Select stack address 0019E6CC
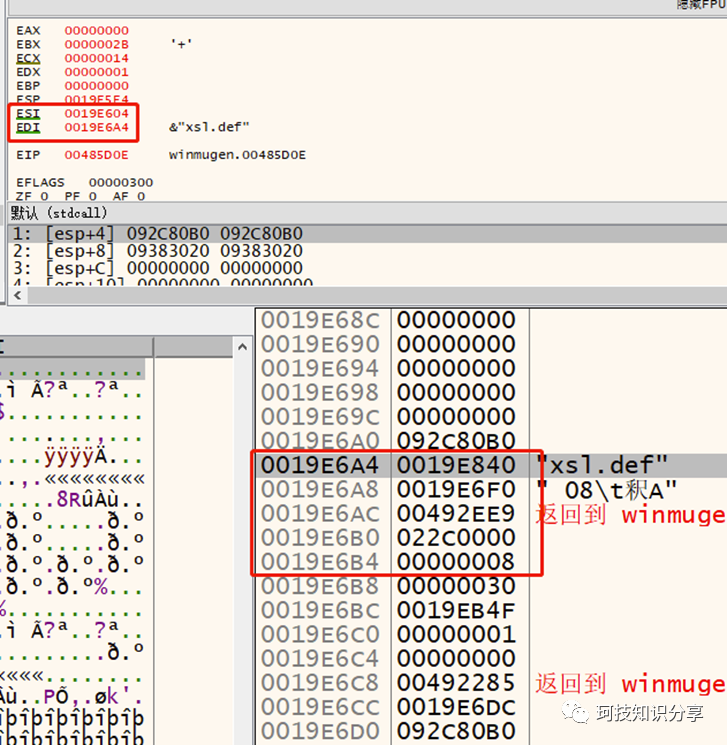Screen dimensions: 727x745 point(320,707)
